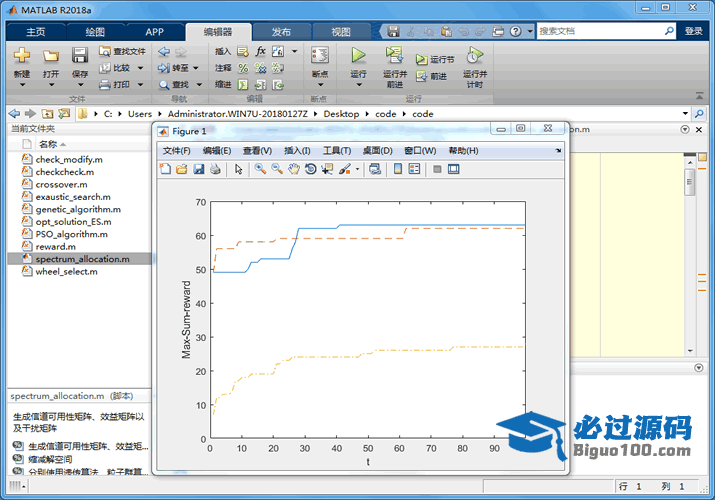Click the 查找文件 (Find Files) button
The image size is (715, 500).
pos(122,51)
